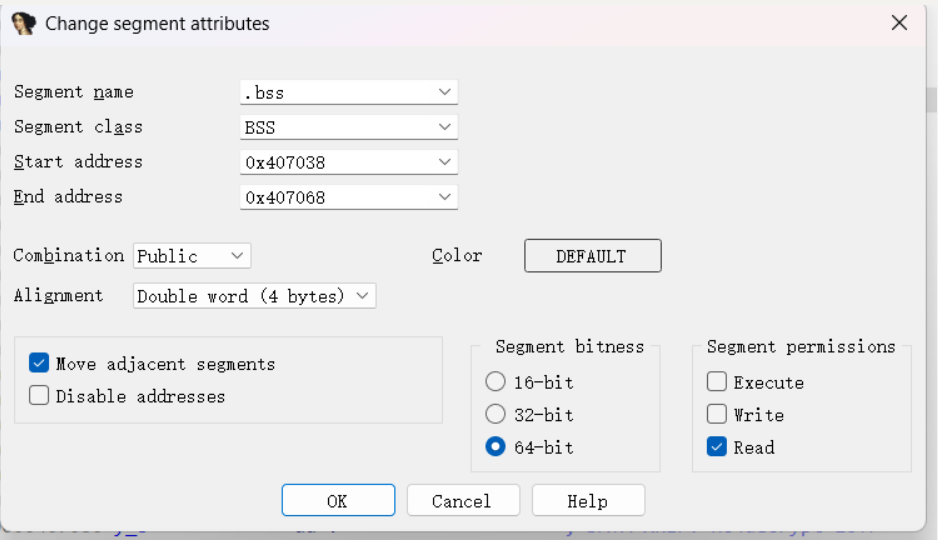Open Combination Public dropdown

(191, 256)
